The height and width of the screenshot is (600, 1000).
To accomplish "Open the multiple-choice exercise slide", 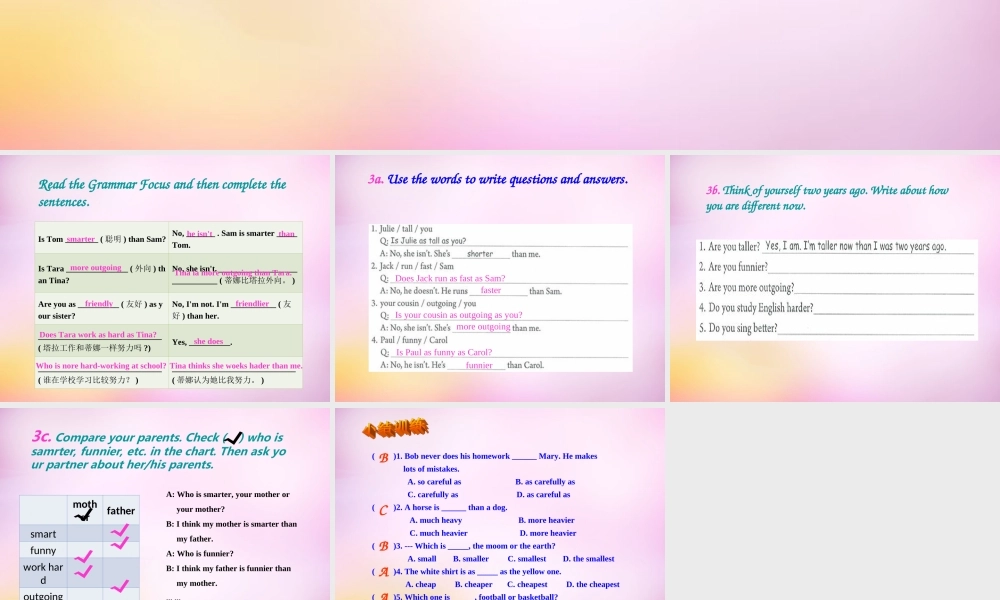I will tap(500, 504).
